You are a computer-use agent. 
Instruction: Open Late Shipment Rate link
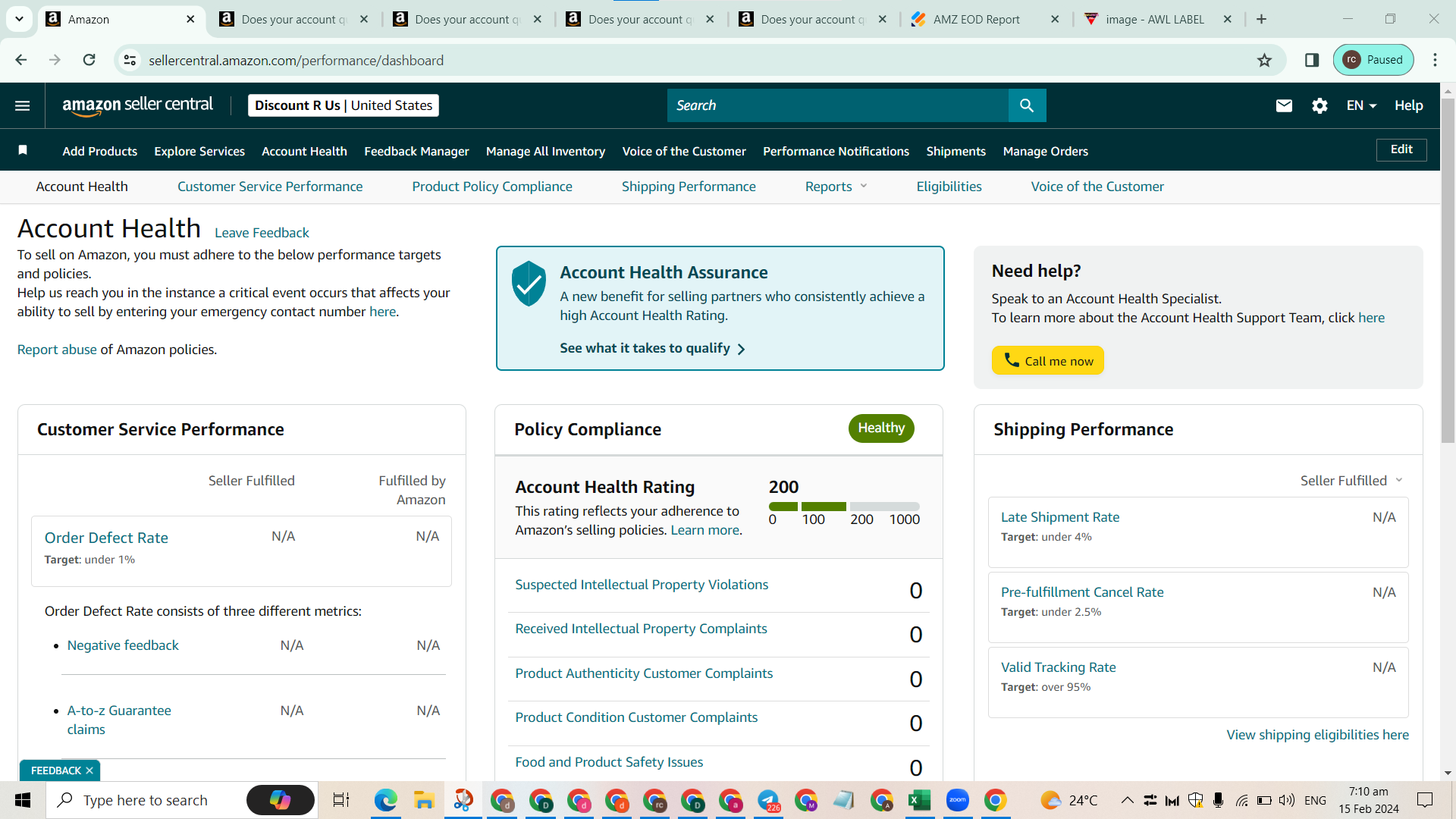(x=1060, y=517)
